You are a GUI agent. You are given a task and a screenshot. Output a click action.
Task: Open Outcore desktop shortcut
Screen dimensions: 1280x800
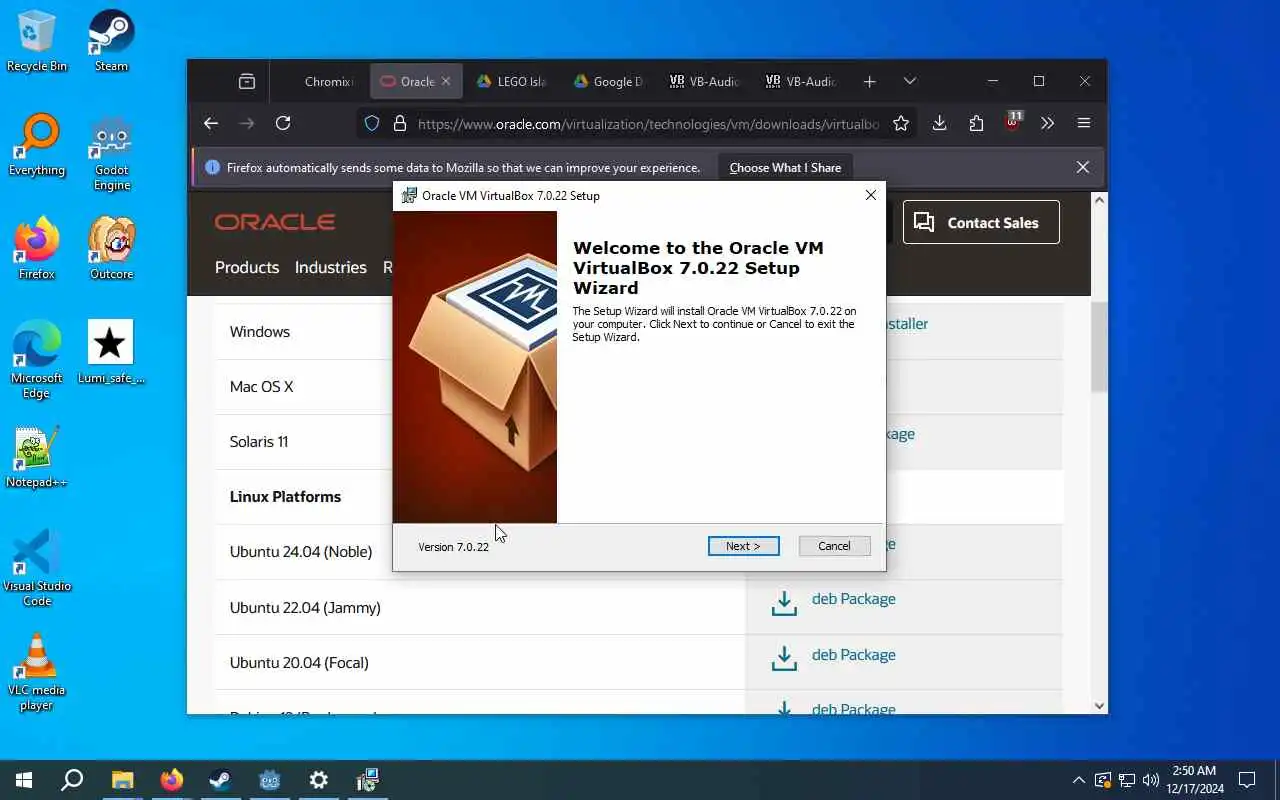111,249
